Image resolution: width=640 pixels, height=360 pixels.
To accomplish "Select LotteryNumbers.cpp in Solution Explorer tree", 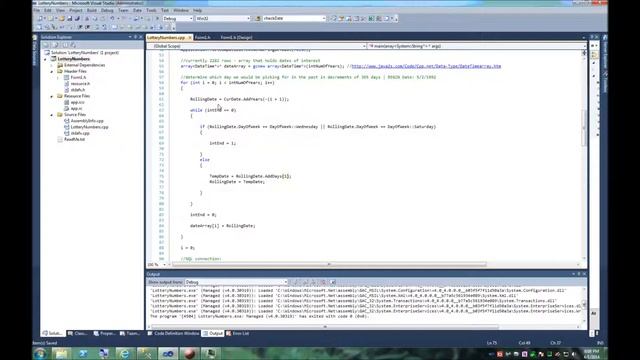I will (x=89, y=127).
